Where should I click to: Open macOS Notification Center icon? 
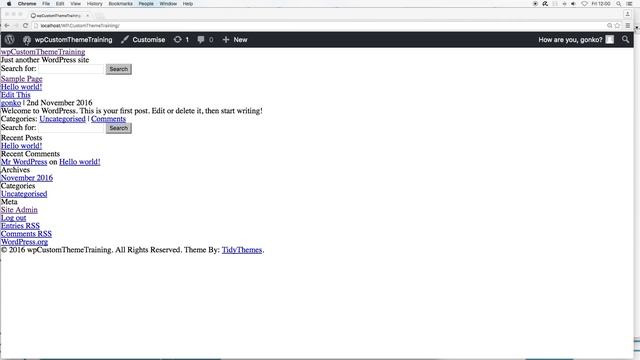pyautogui.click(x=630, y=4)
